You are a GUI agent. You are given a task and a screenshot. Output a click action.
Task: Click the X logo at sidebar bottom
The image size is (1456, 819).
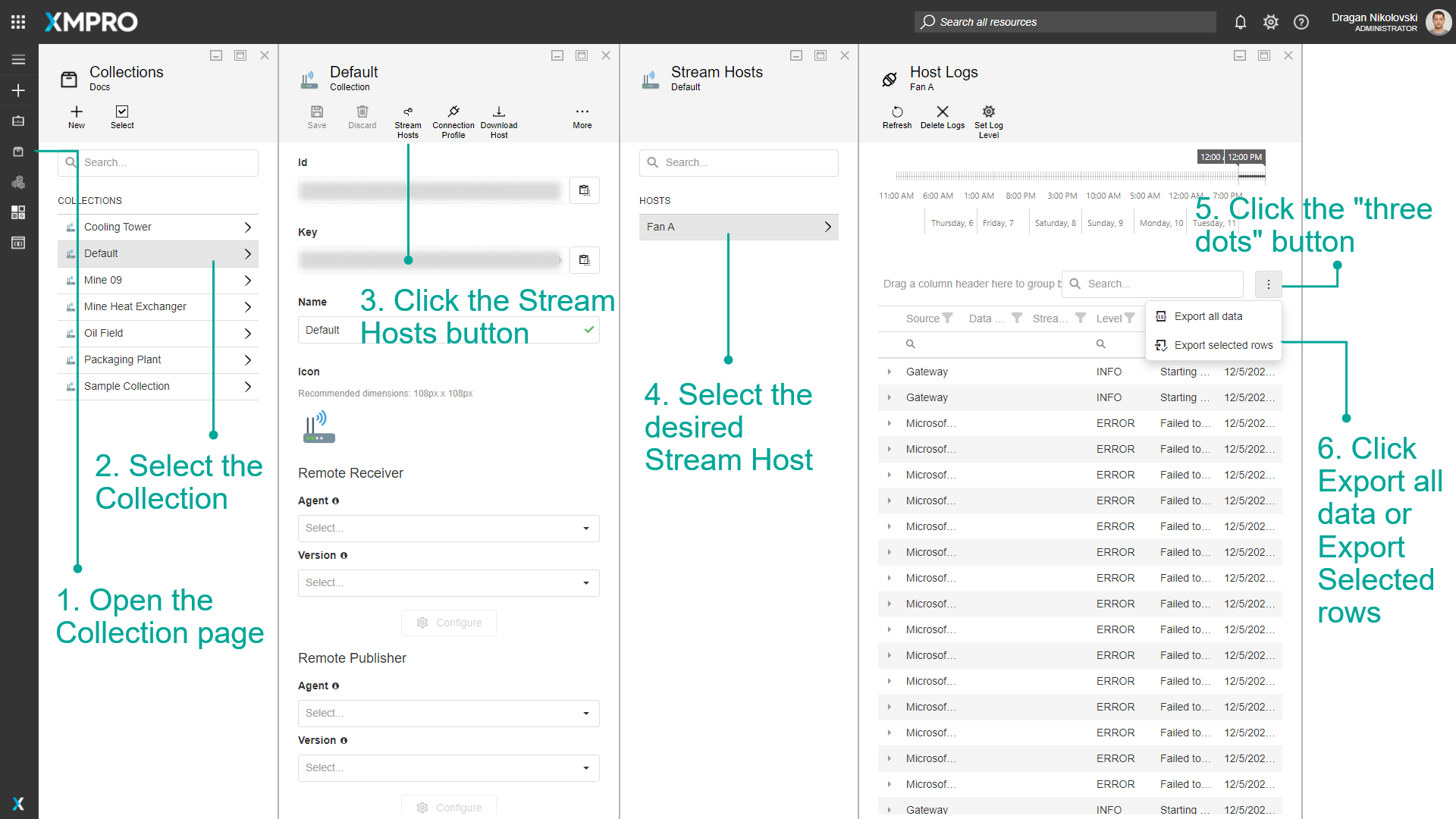click(x=18, y=804)
